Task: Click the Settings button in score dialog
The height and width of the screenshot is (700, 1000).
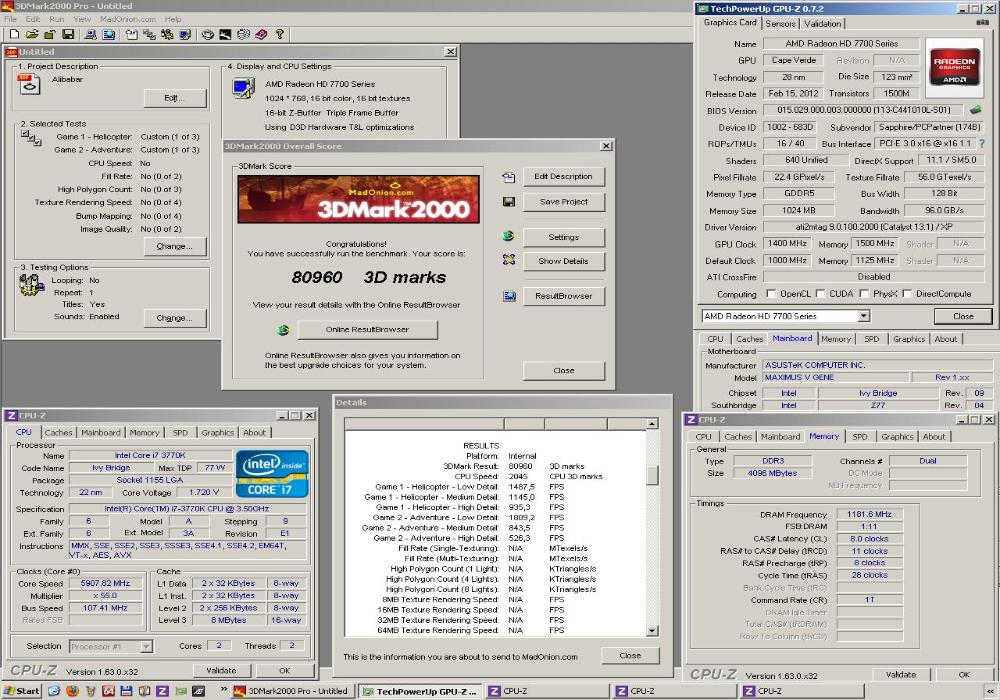Action: click(563, 237)
